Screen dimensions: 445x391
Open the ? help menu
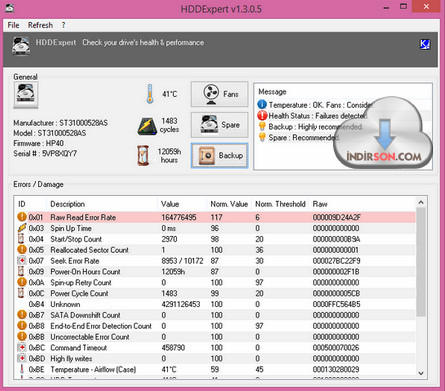(63, 25)
